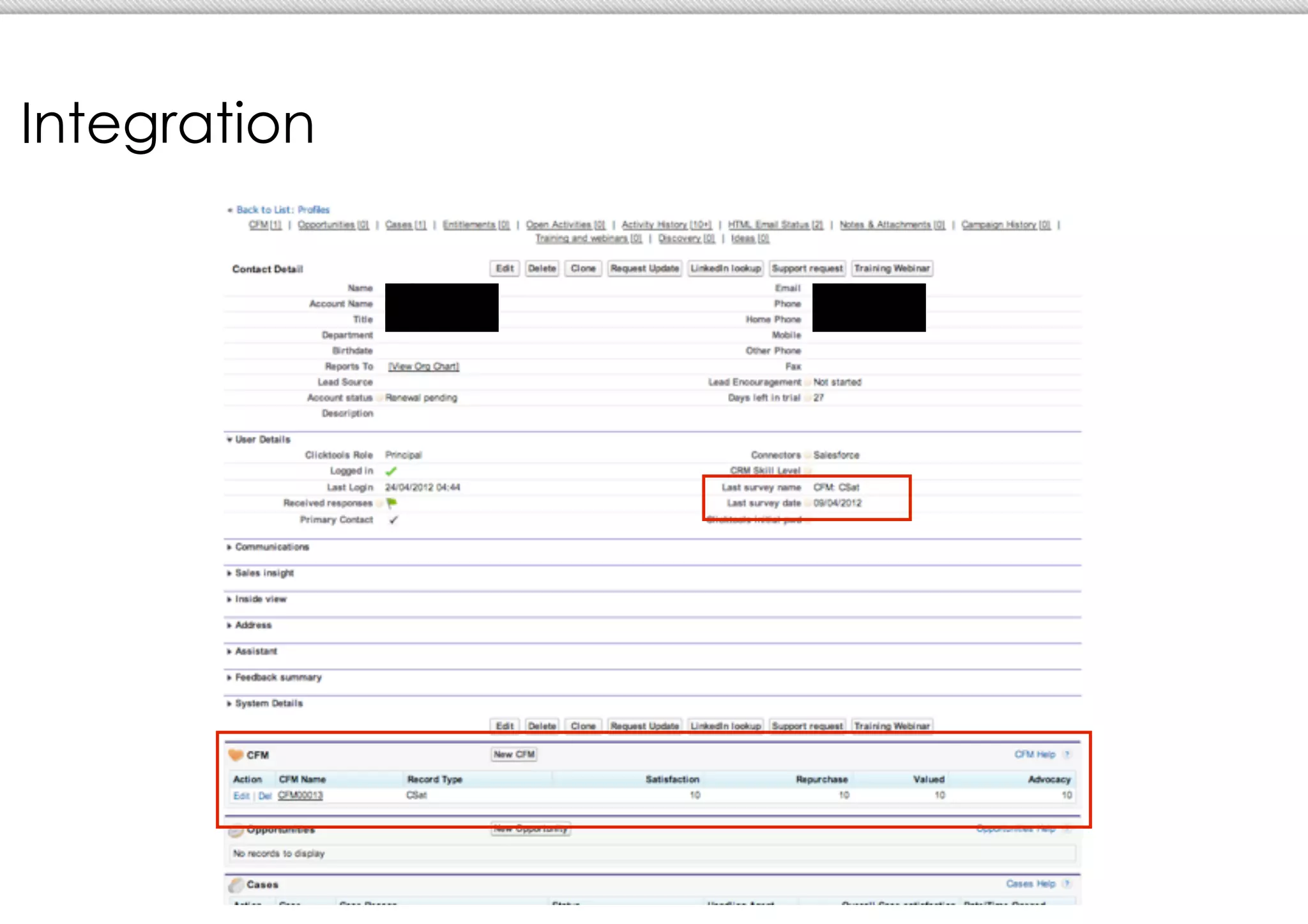The image size is (1308, 924).
Task: Click the Opportunities section icon
Action: (x=236, y=831)
